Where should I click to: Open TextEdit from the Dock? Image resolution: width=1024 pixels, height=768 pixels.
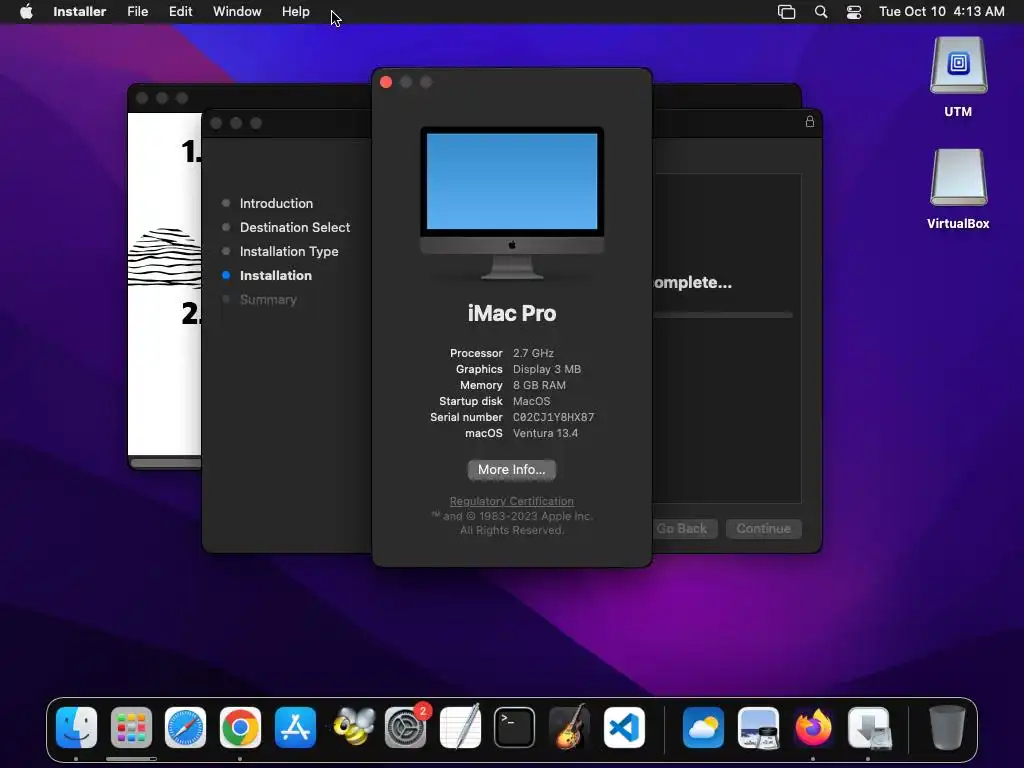tap(460, 728)
